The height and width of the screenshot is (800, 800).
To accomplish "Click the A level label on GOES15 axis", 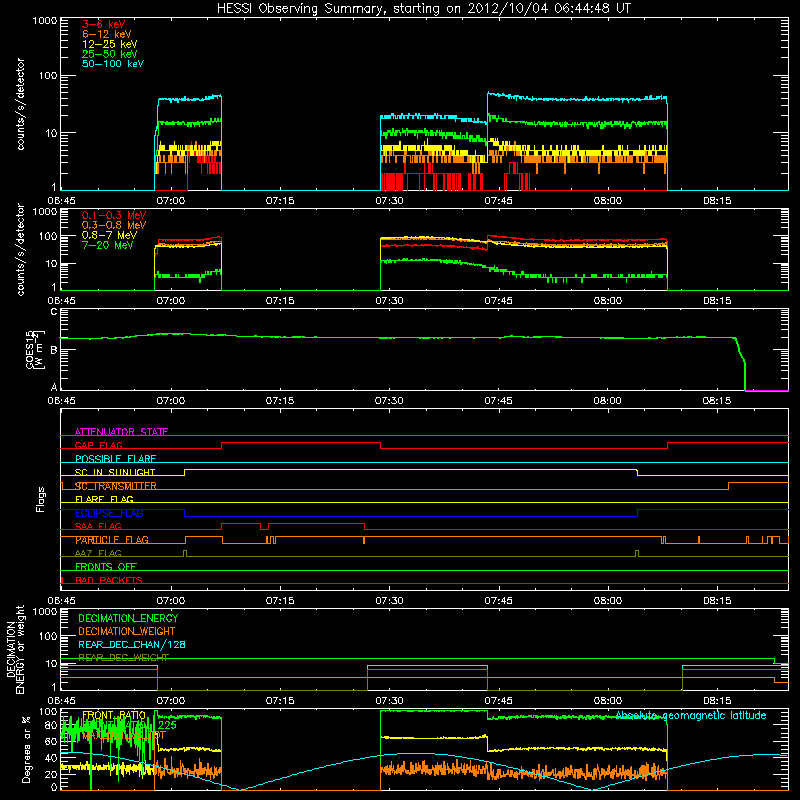I will coord(54,387).
